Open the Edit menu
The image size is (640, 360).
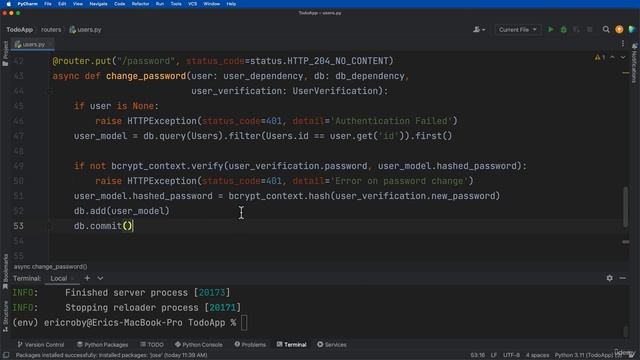point(62,4)
